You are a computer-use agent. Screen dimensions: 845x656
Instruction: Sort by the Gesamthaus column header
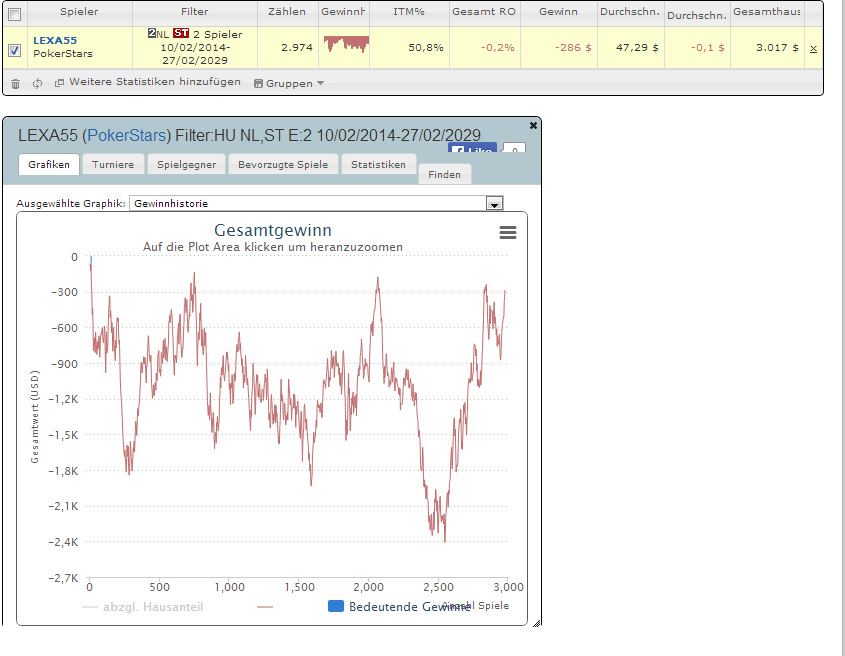767,12
